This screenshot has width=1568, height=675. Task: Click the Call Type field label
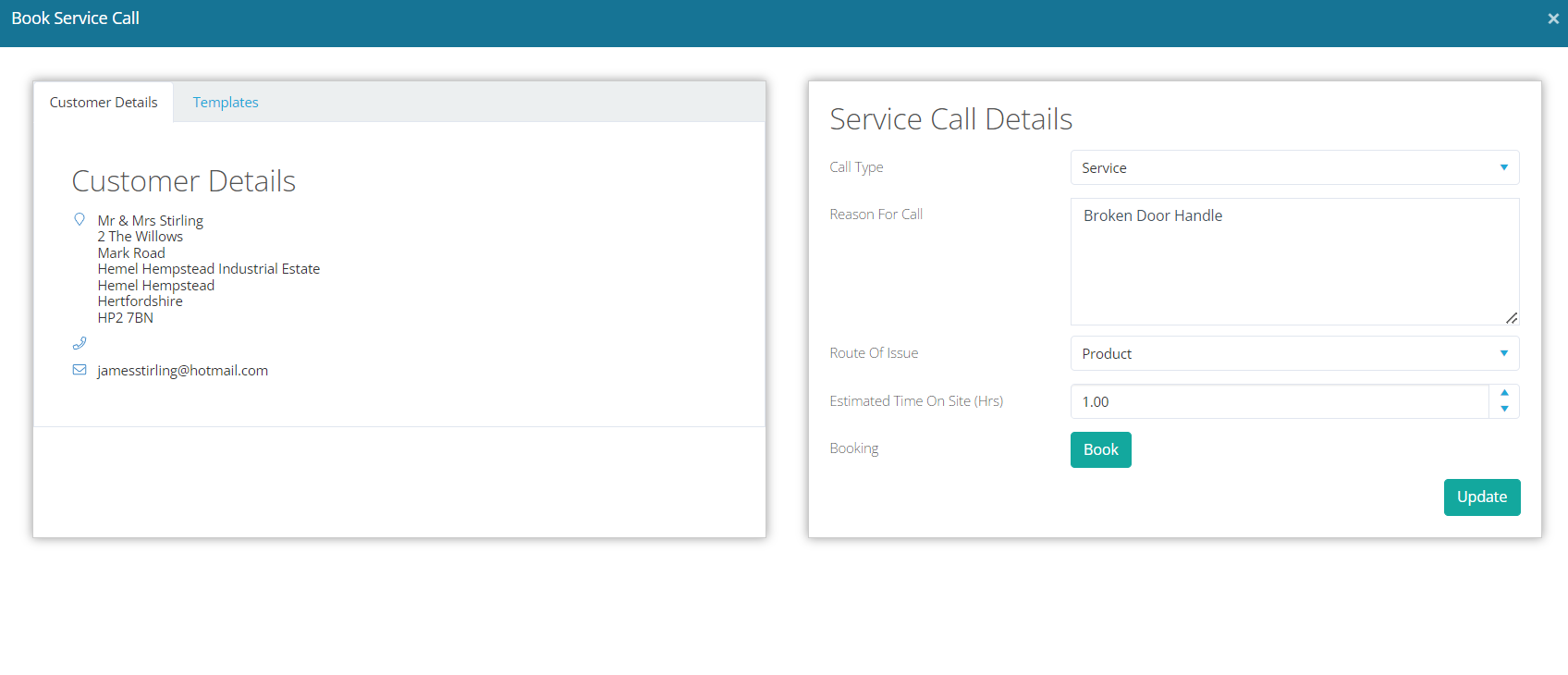tap(856, 167)
